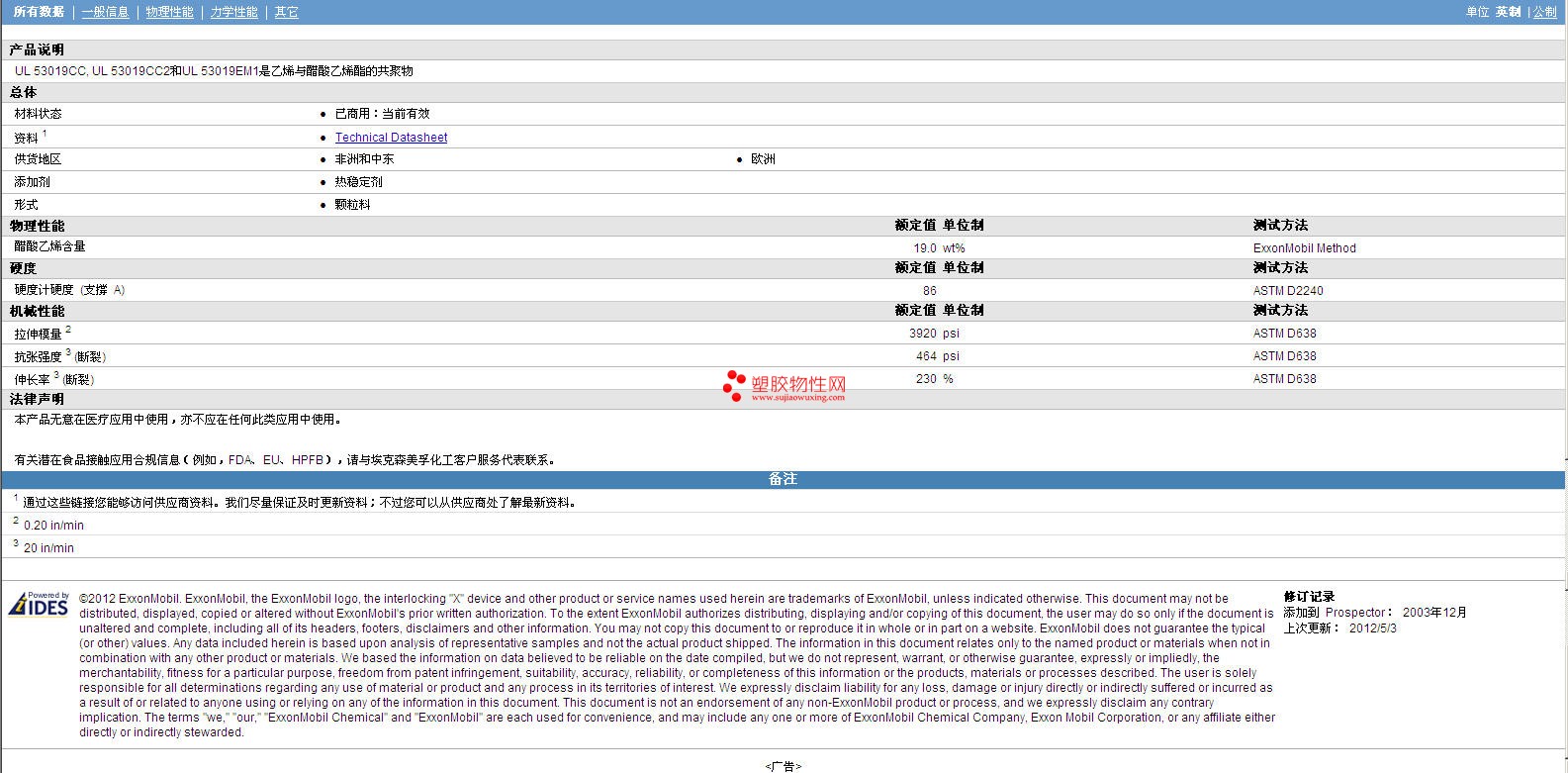
Task: Open the 一般信息 tab
Action: [x=106, y=12]
